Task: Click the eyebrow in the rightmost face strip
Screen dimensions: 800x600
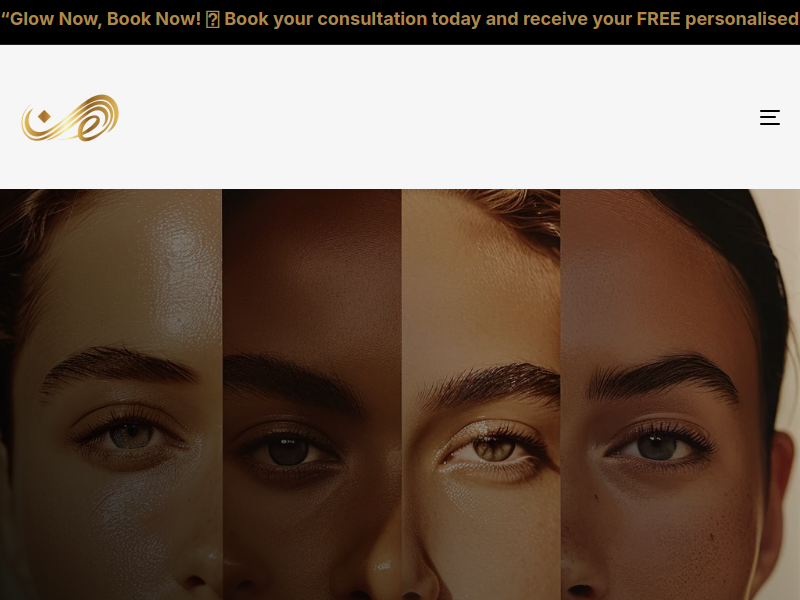Action: (x=663, y=378)
